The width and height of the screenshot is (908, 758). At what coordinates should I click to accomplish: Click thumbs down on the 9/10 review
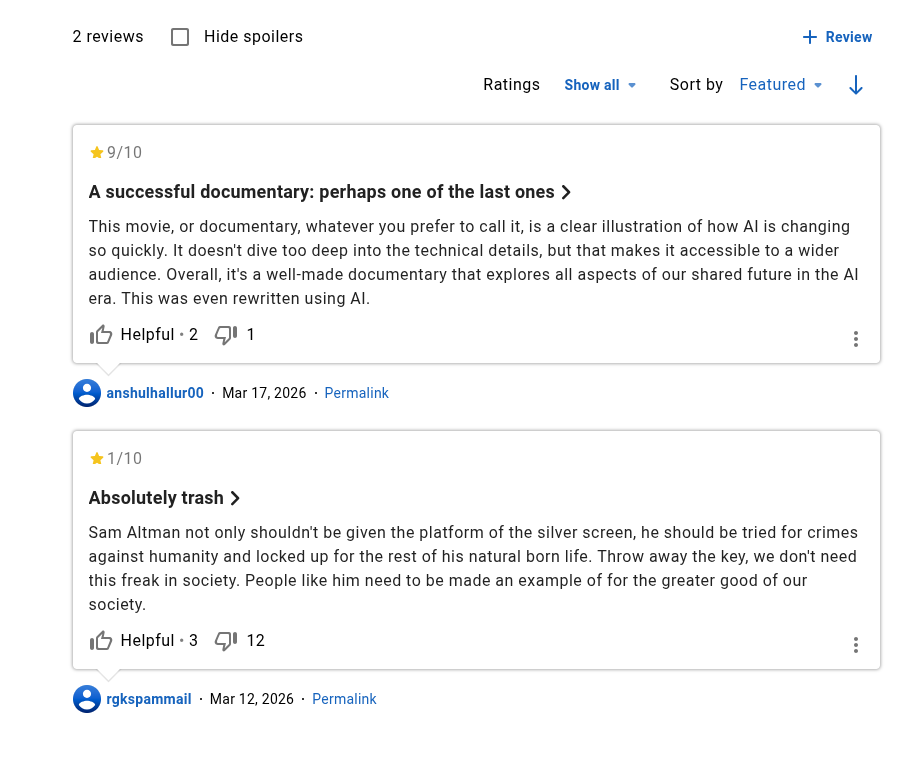pyautogui.click(x=226, y=335)
